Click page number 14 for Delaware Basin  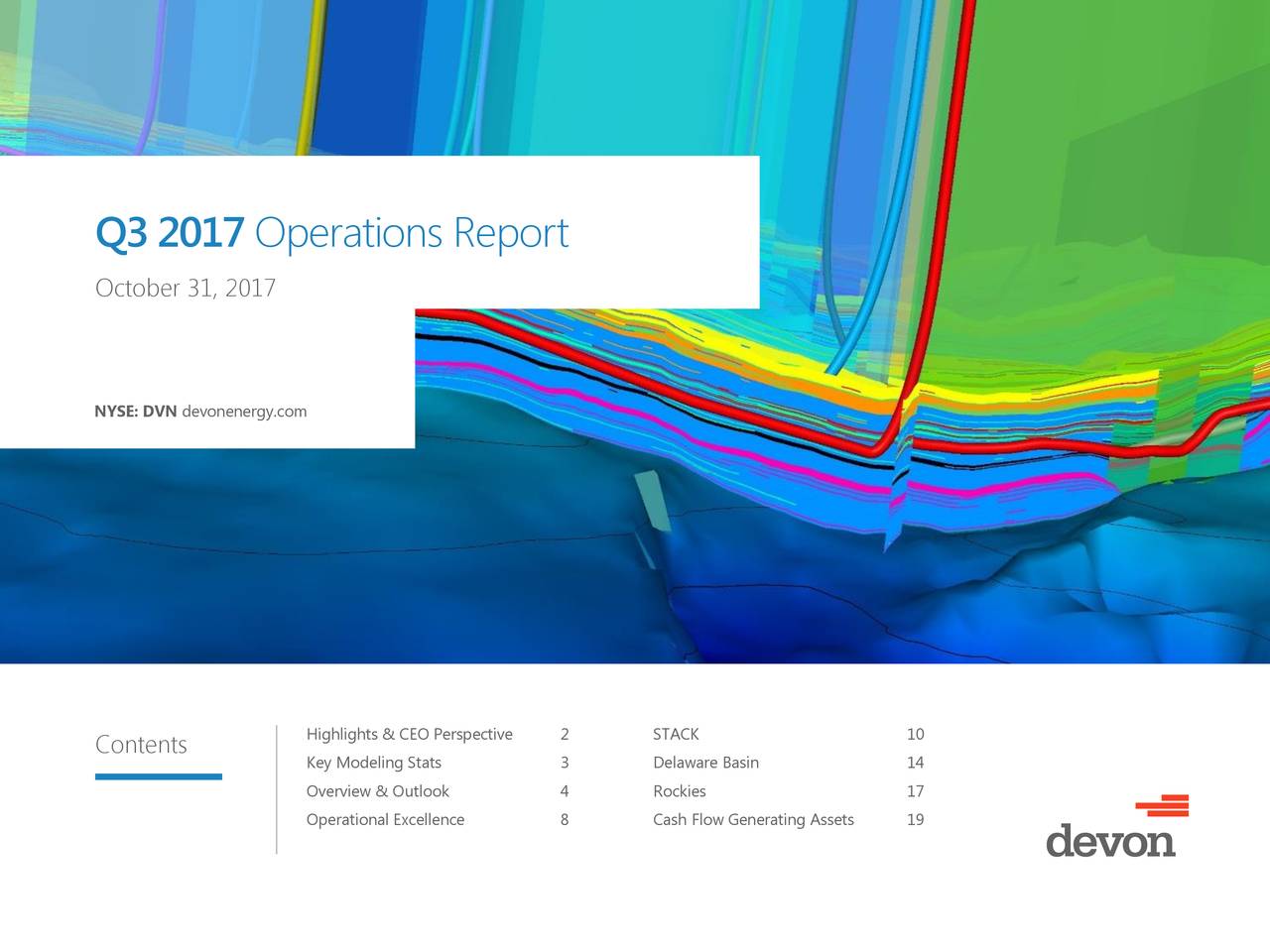pos(915,763)
